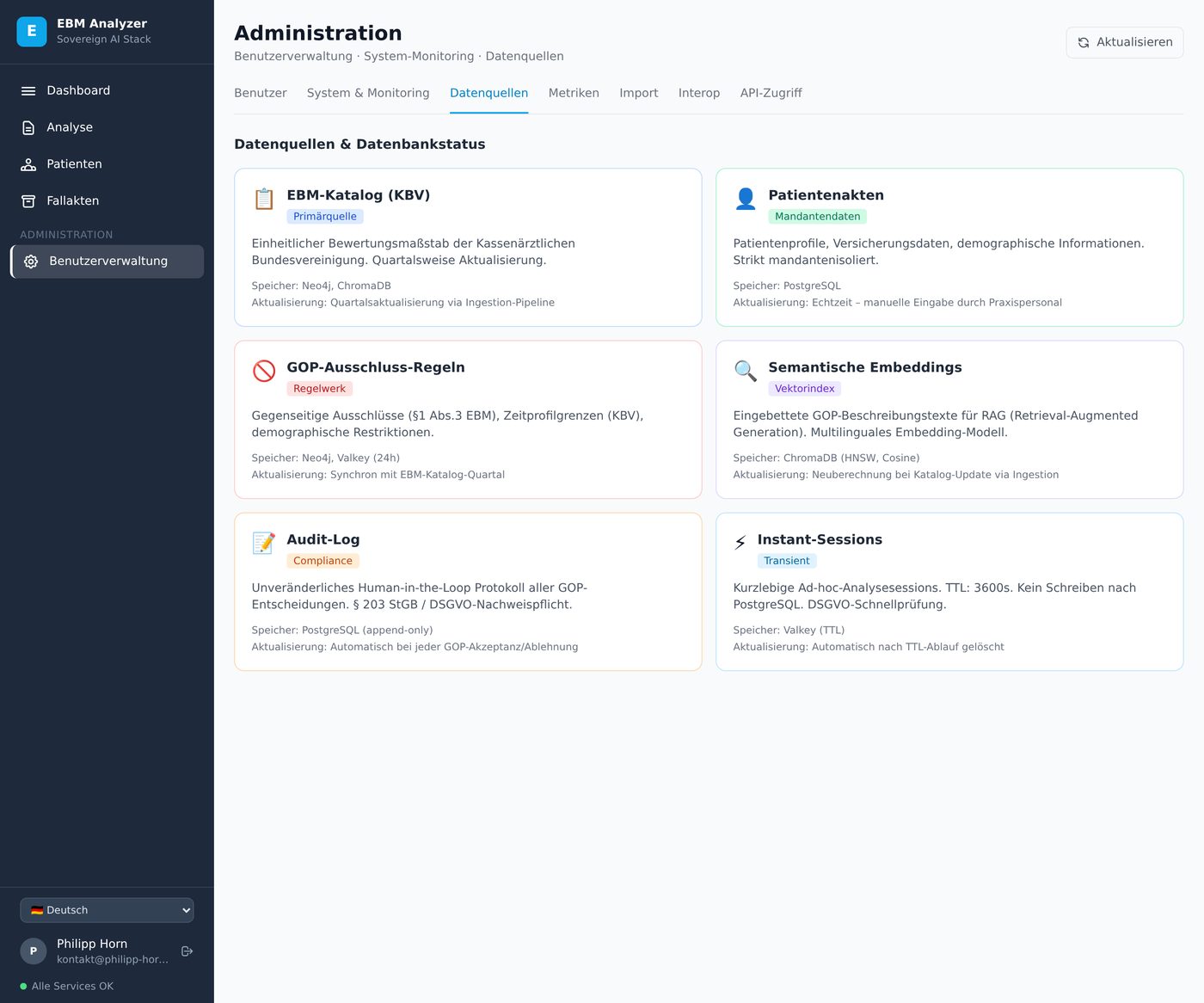Image resolution: width=1204 pixels, height=1003 pixels.
Task: Click 'Speicher: PostgreSQL (append-only)' text
Action: (x=342, y=631)
